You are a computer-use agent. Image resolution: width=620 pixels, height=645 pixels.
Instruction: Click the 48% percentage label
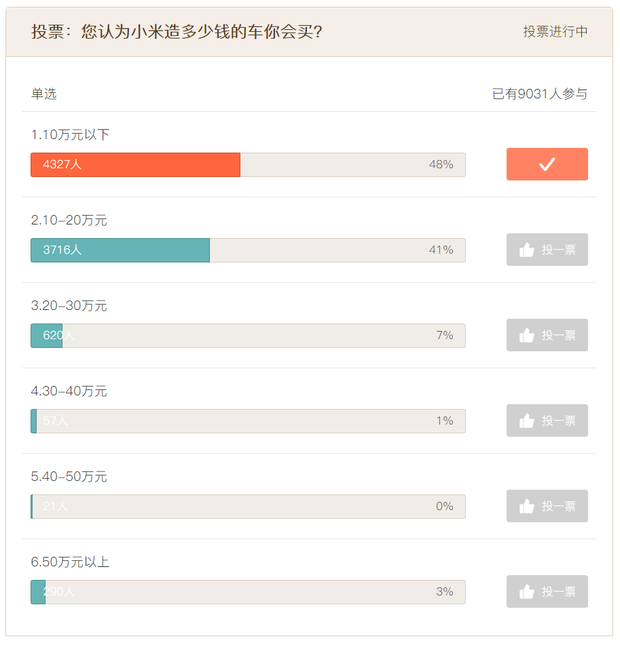441,164
